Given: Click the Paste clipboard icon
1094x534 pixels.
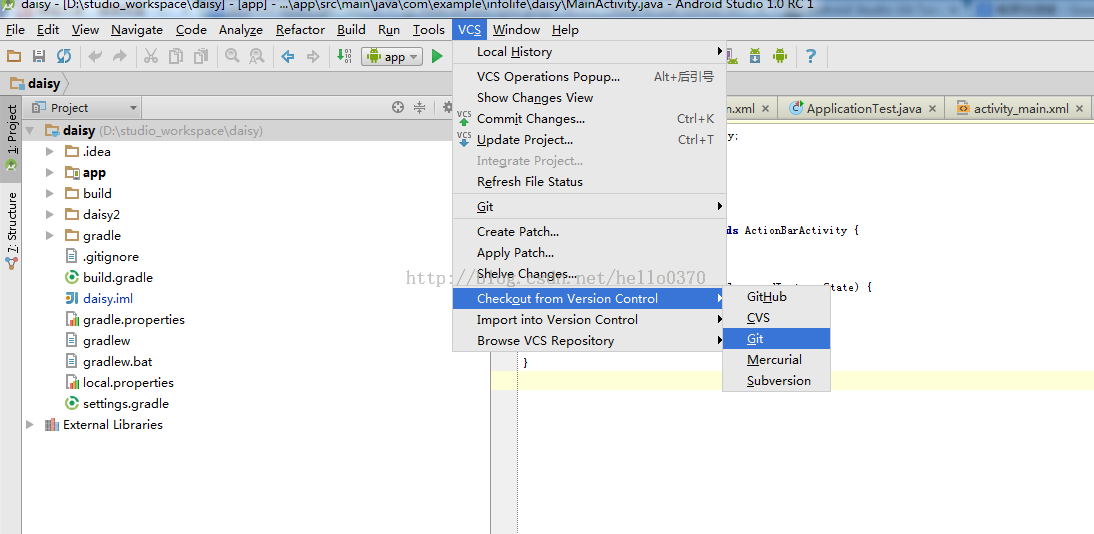Looking at the screenshot, I should [201, 57].
